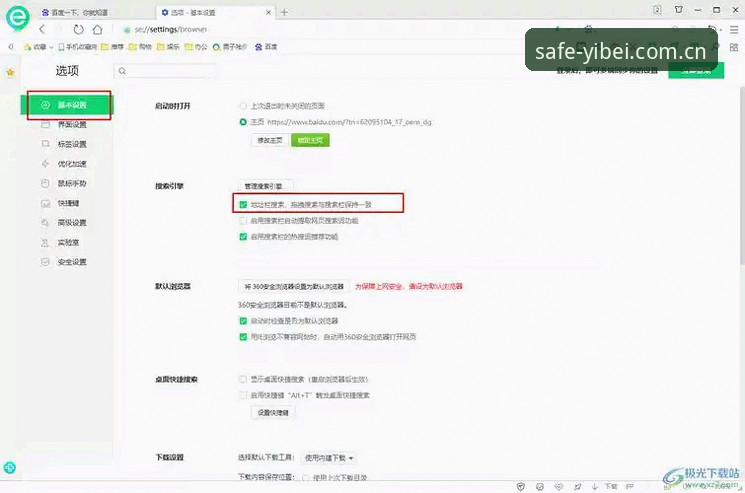Select 使用上次下载目录 radio option
The height and width of the screenshot is (493, 745).
(x=306, y=478)
